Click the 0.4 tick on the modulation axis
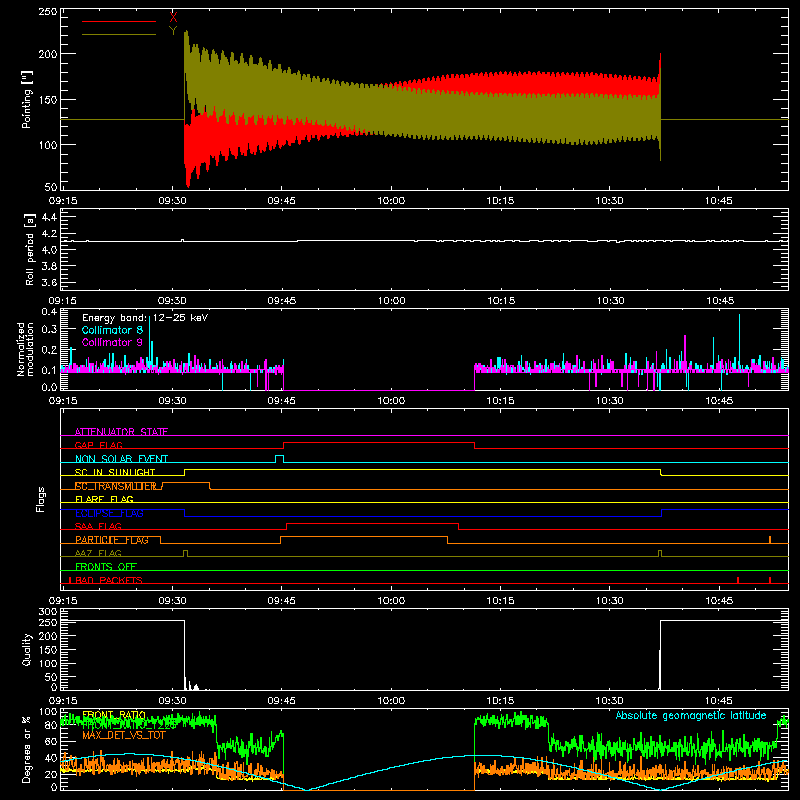Viewport: 800px width, 800px height. (x=49, y=312)
